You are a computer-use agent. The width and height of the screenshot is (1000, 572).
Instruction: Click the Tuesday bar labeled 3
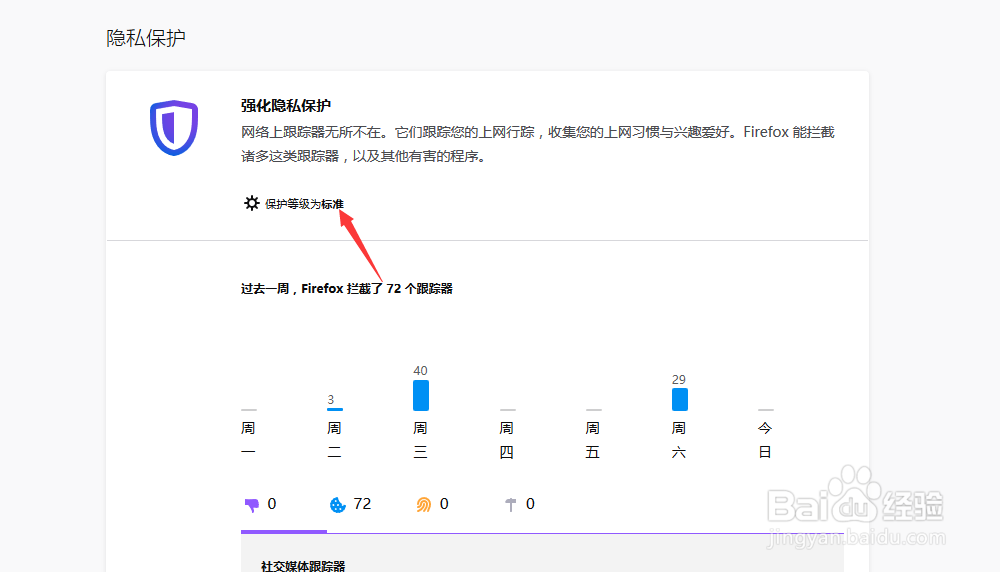[x=335, y=409]
